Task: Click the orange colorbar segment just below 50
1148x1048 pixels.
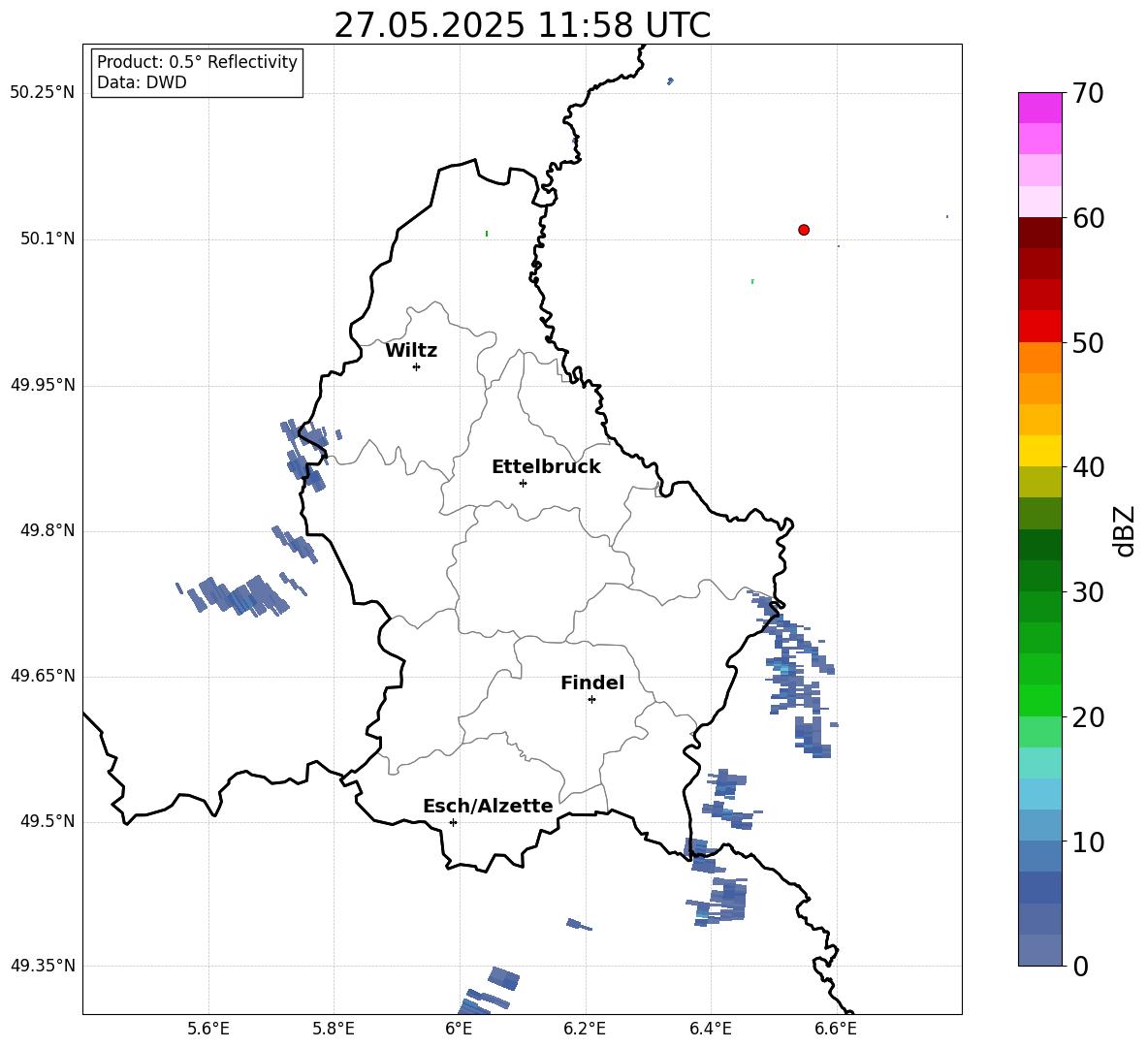Action: coord(1039,358)
